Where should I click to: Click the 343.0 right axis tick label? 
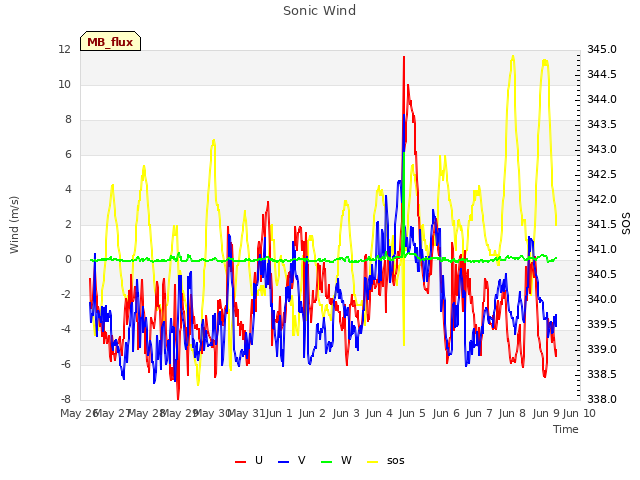coord(602,149)
